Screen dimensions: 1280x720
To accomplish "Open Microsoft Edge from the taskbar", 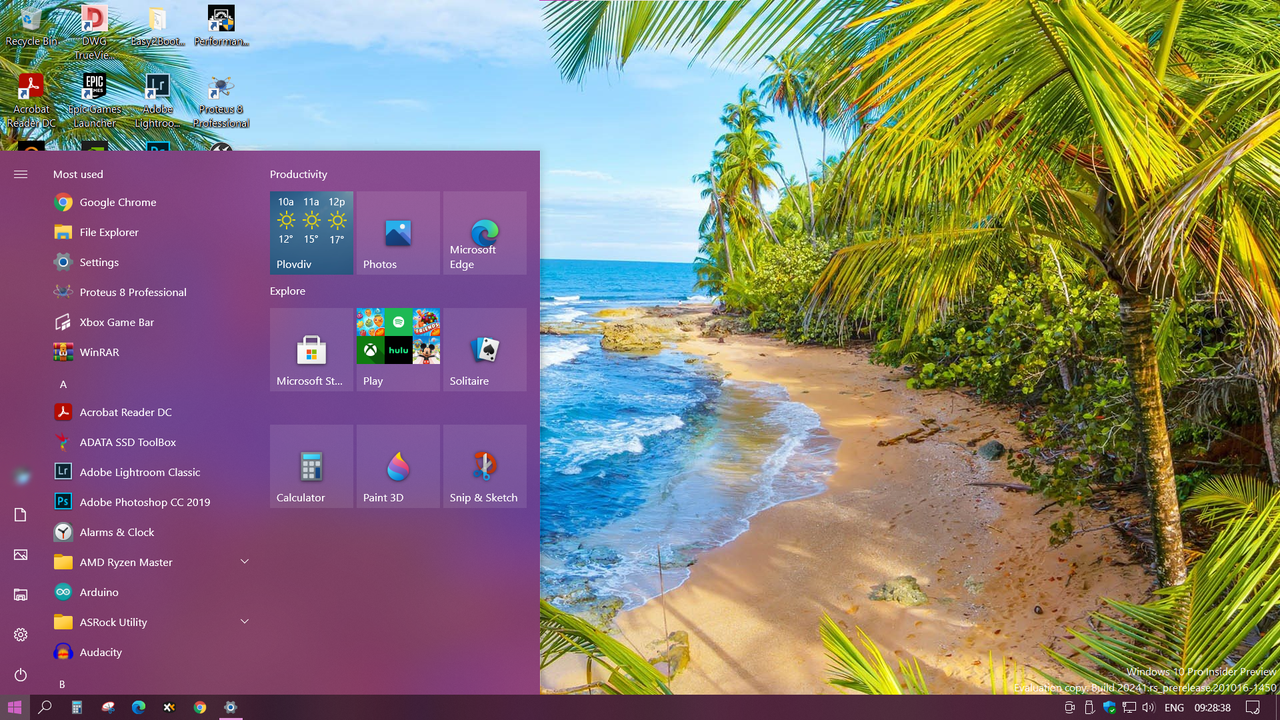I will 138,707.
